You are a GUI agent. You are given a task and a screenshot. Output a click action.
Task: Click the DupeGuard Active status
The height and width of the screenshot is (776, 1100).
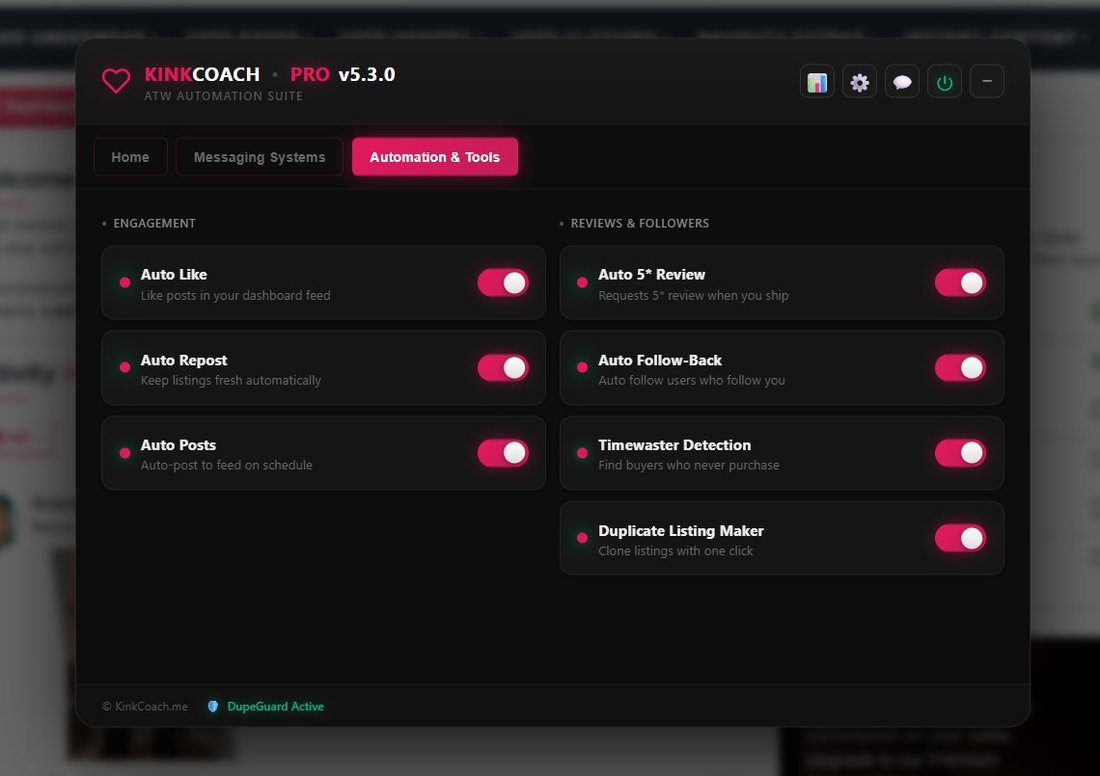pos(276,707)
